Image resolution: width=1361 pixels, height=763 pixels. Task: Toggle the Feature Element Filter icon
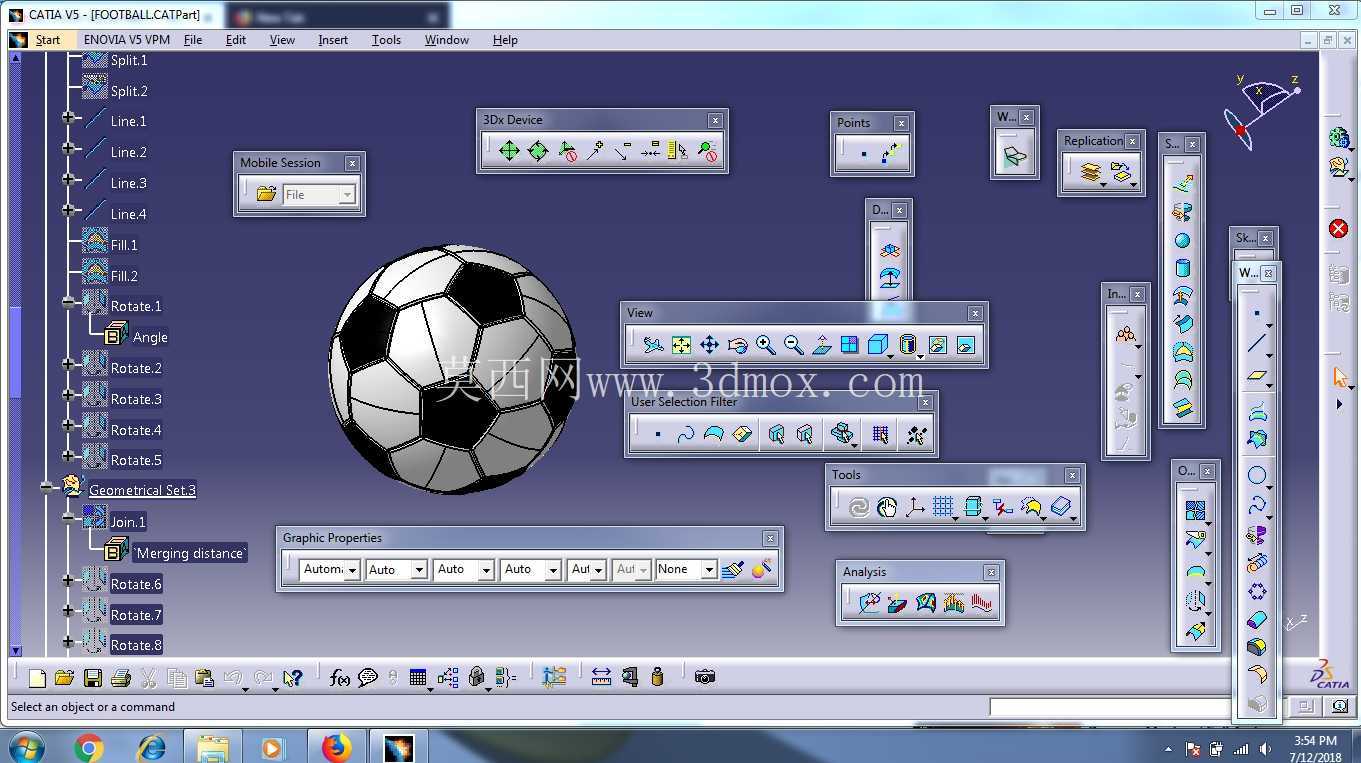pos(776,434)
